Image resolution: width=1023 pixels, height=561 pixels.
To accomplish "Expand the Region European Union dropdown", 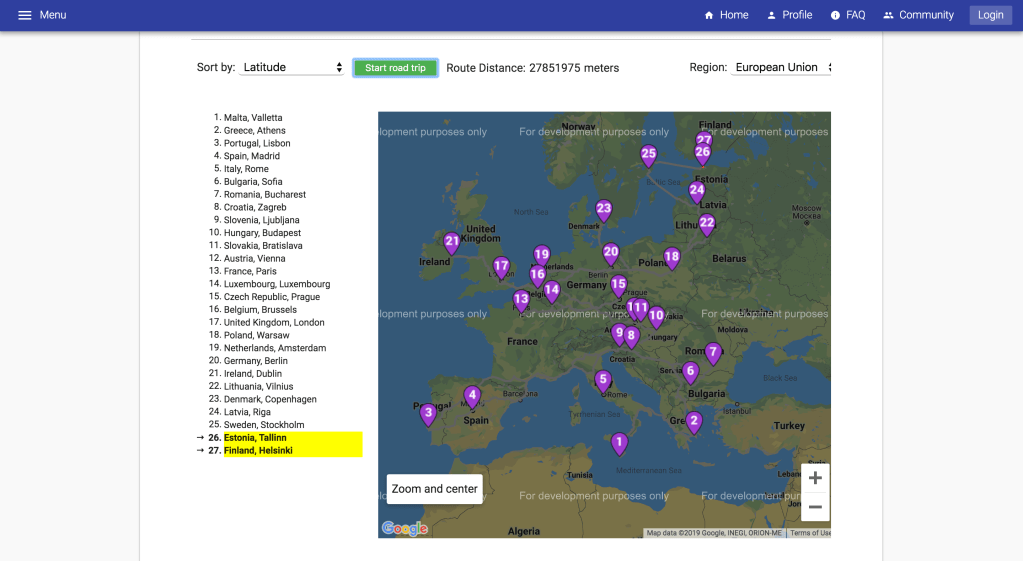I will pos(781,68).
